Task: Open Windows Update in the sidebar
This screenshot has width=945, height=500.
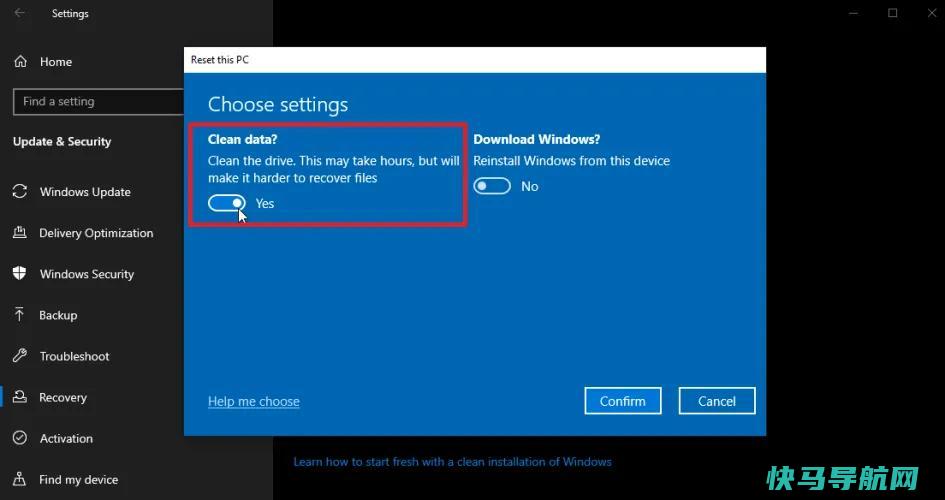Action: (85, 192)
